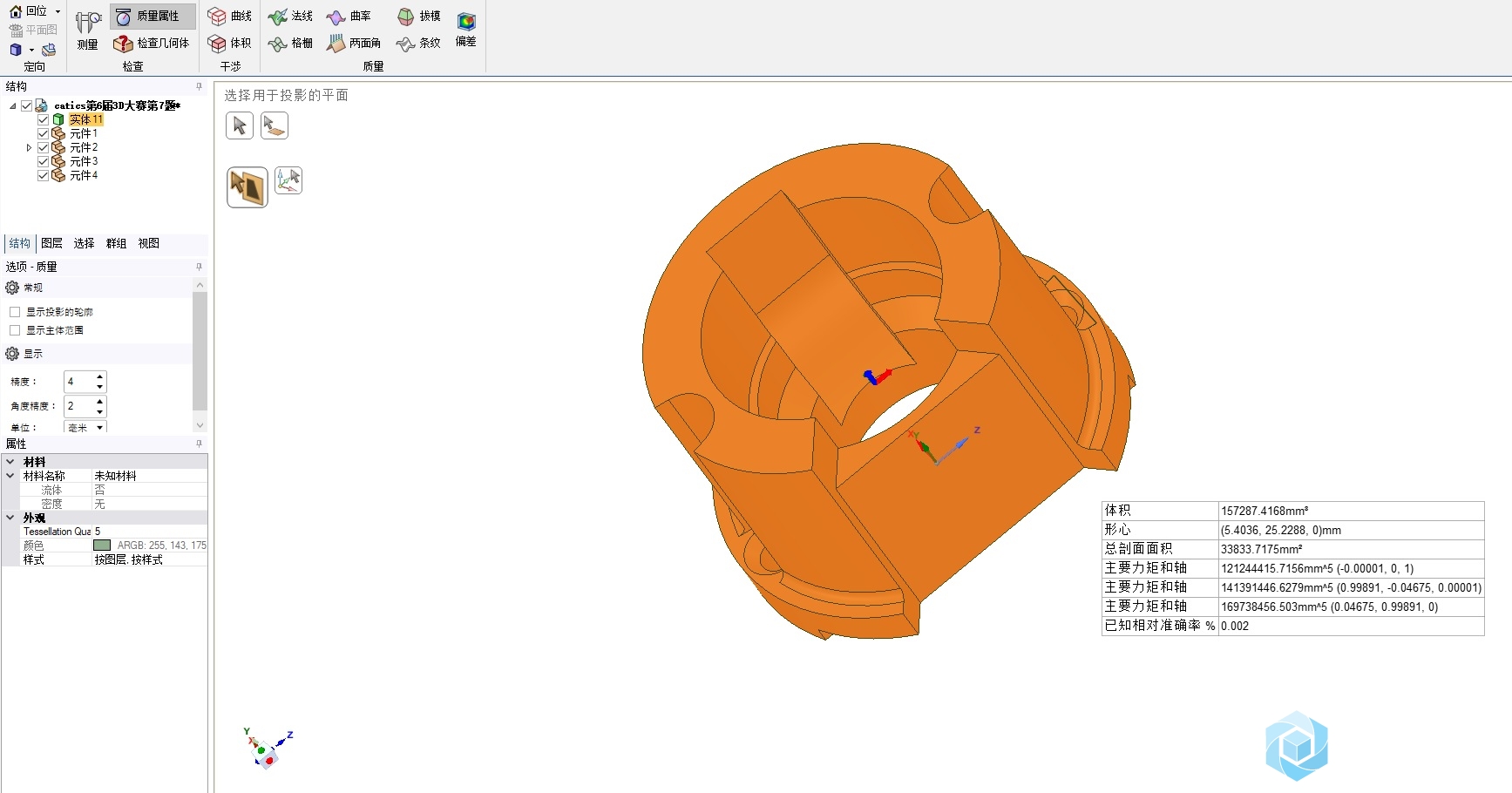Select the 曲率 curvature analysis tool
The image size is (1512, 793).
click(x=349, y=17)
